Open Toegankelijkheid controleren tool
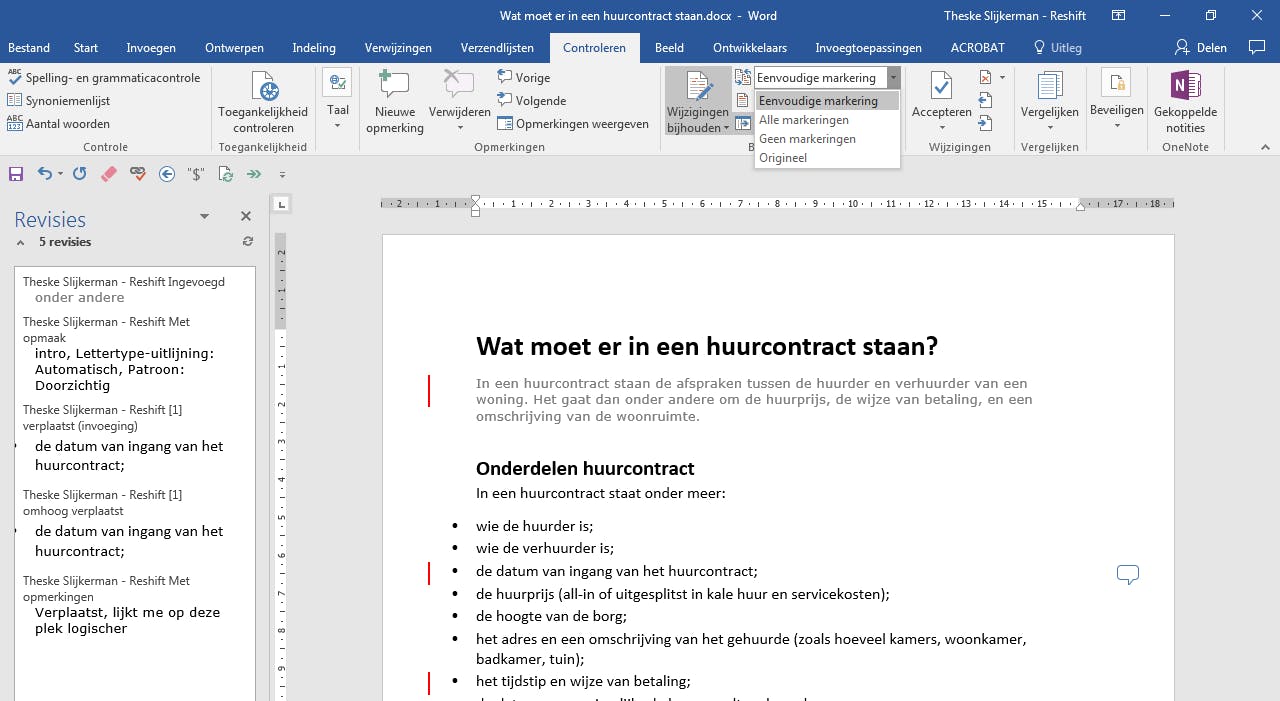This screenshot has height=701, width=1280. [x=263, y=103]
